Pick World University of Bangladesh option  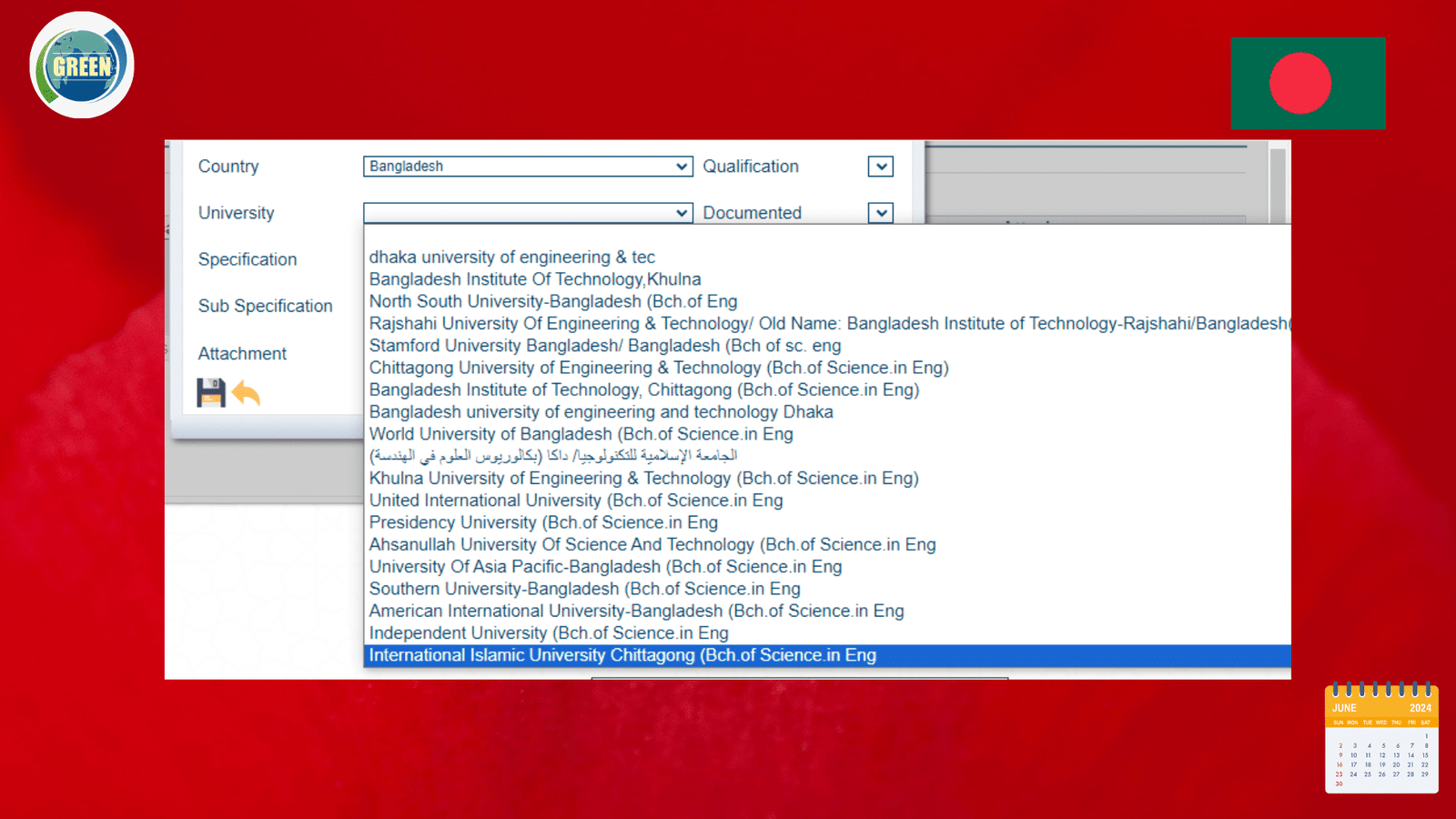click(x=581, y=435)
